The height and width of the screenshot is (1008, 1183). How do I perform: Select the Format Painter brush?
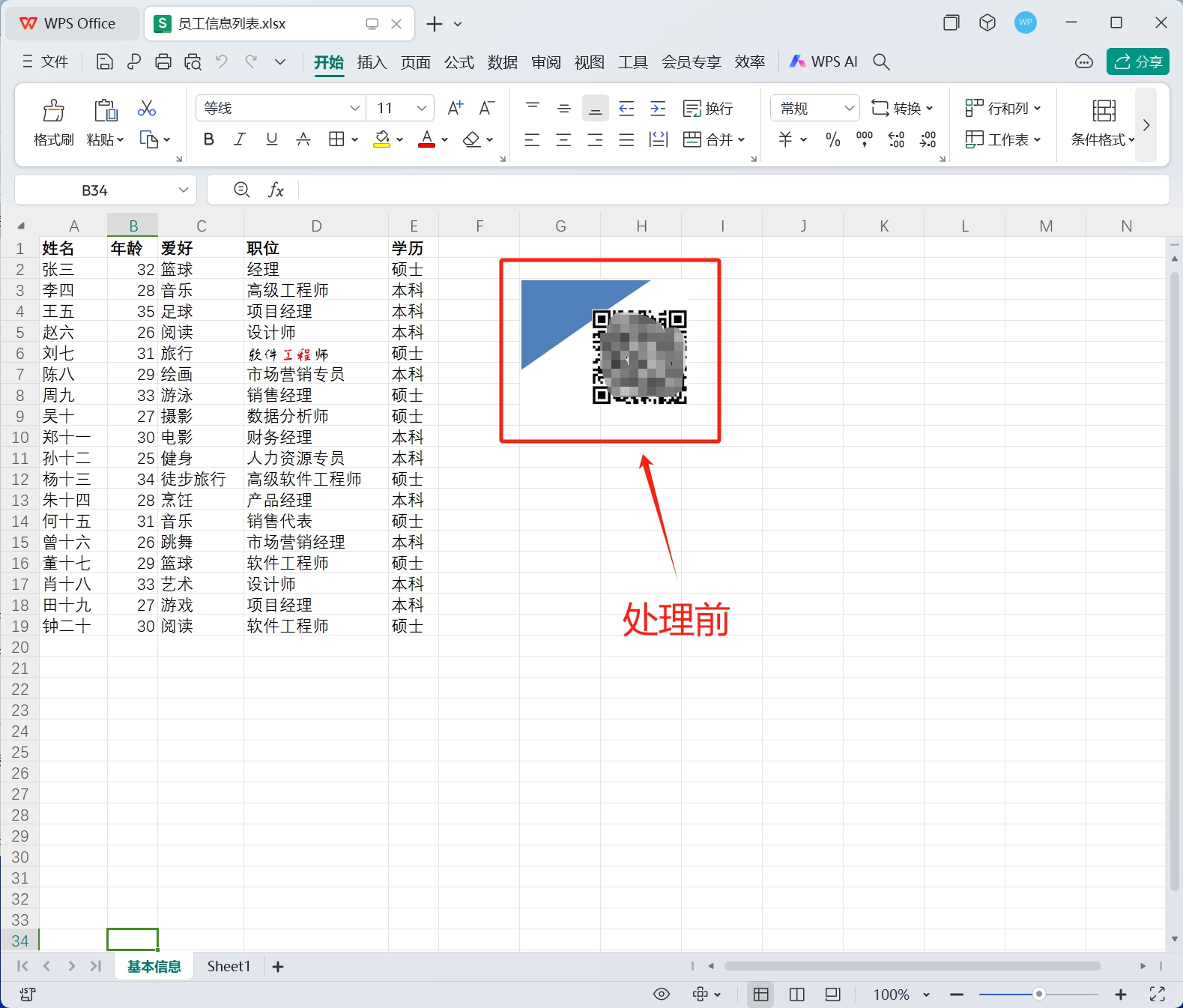pos(53,110)
